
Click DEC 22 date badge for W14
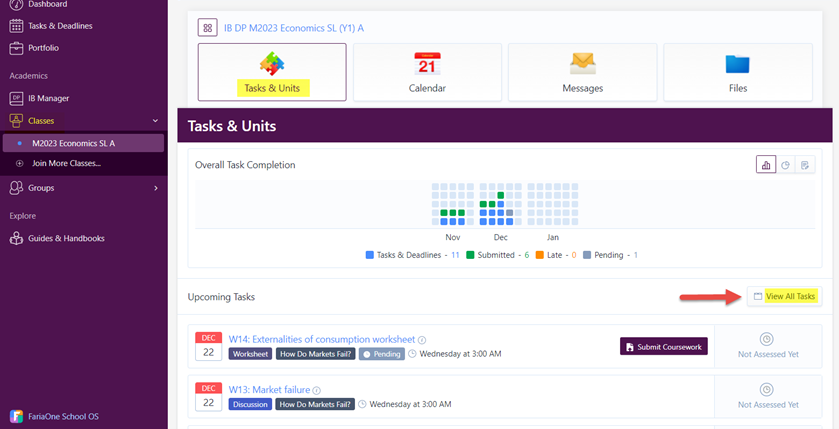(x=209, y=347)
